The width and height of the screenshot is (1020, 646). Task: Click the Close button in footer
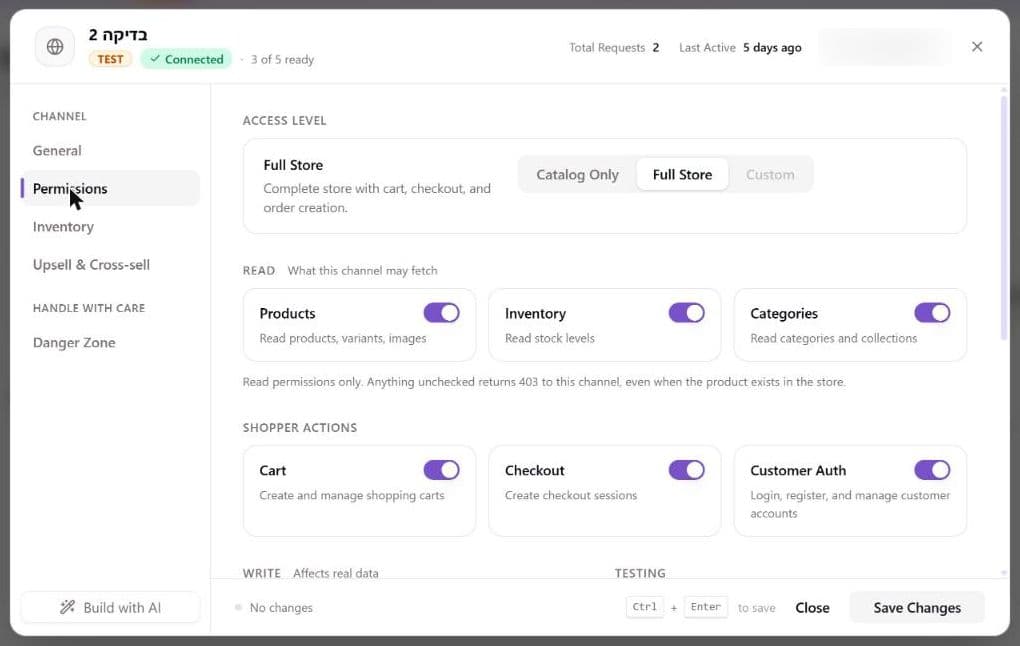point(812,608)
